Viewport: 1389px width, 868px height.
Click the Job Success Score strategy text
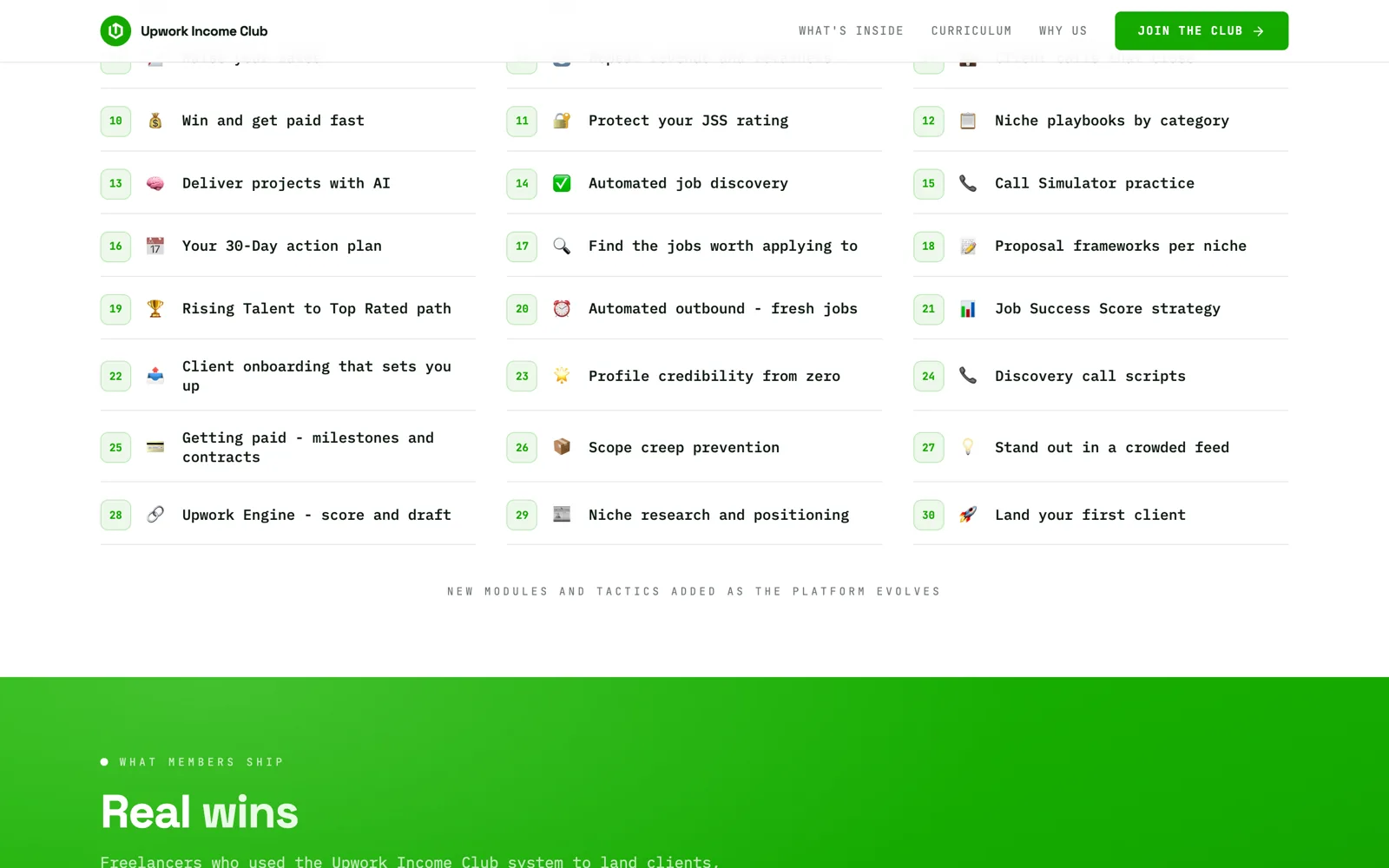click(x=1108, y=308)
